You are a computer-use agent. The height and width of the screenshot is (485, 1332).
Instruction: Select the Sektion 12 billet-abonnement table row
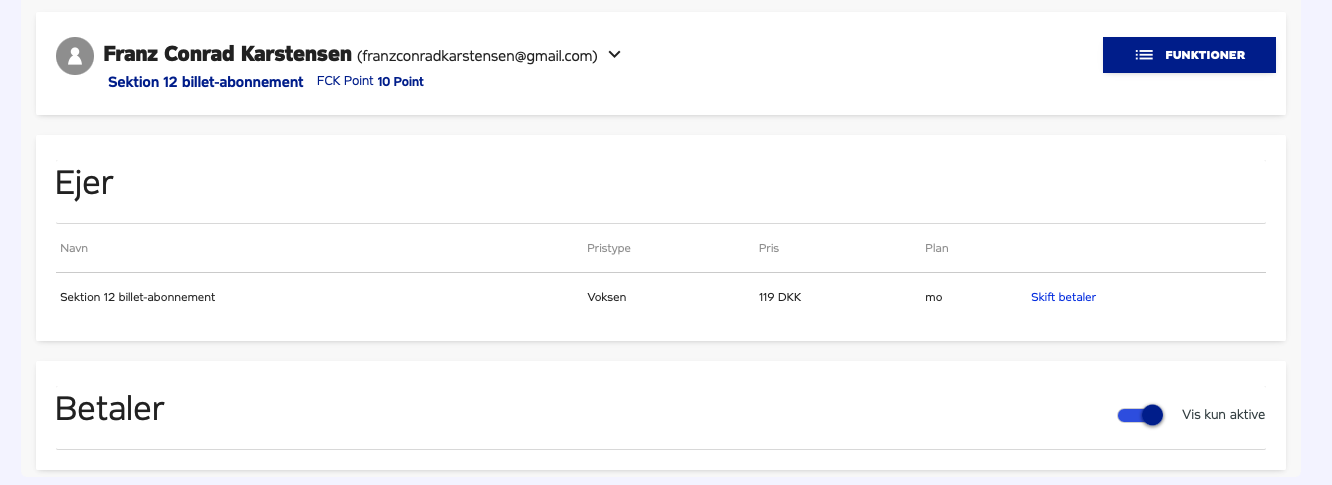click(661, 297)
